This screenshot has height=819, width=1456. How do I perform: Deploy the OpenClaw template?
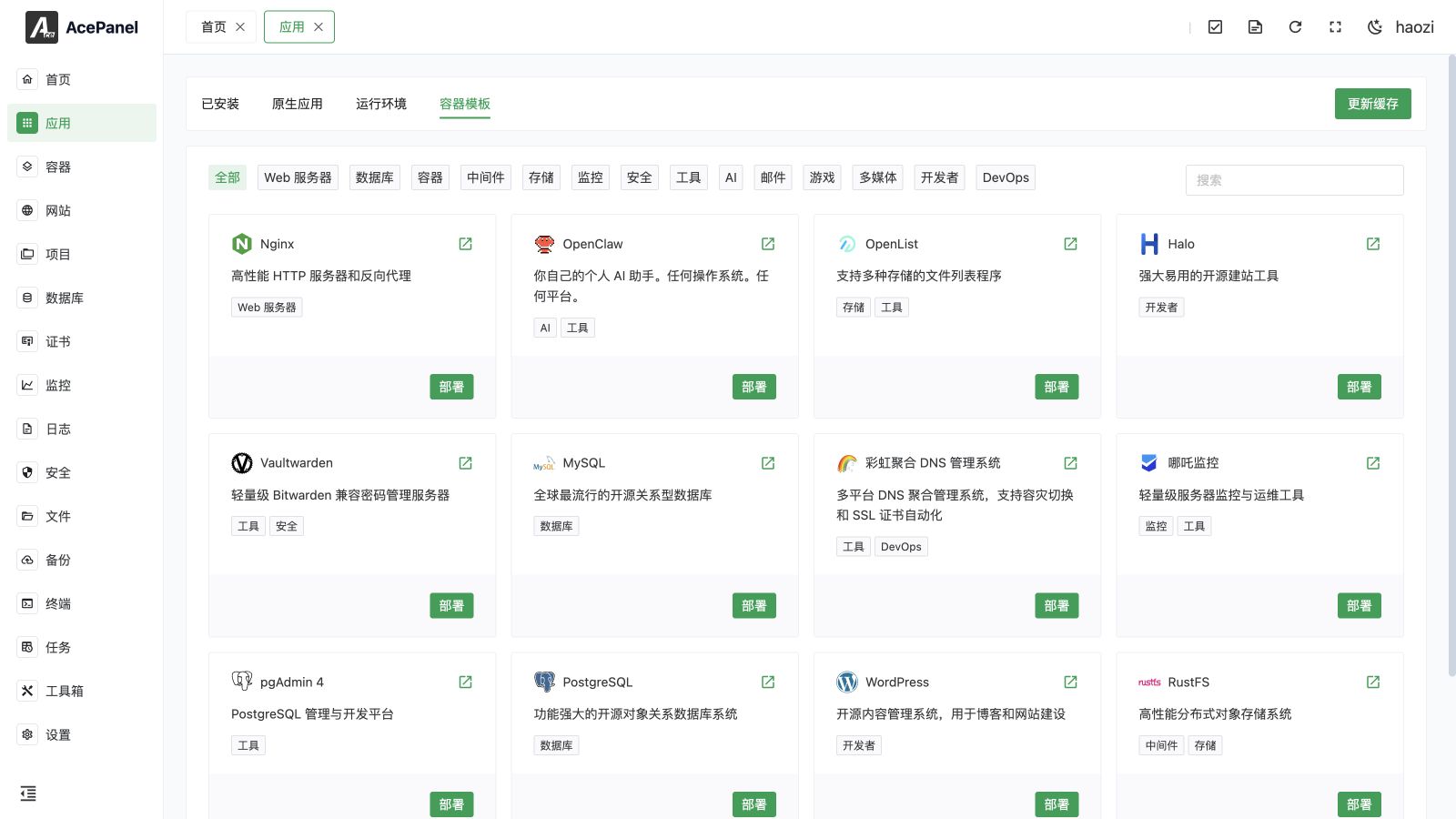click(x=754, y=387)
